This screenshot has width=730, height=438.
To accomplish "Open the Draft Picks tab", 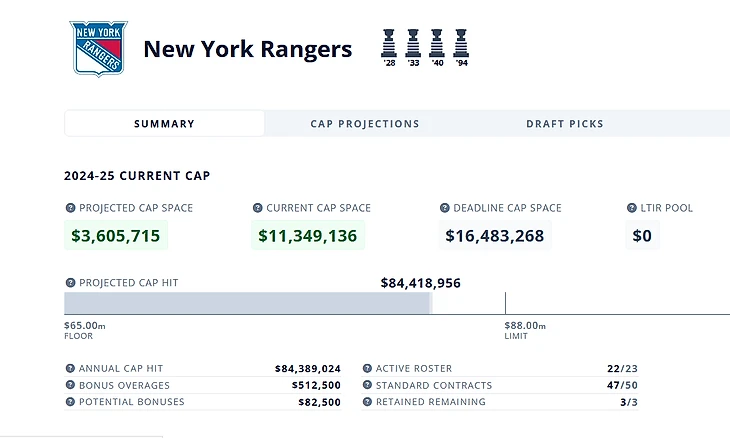I will click(565, 124).
